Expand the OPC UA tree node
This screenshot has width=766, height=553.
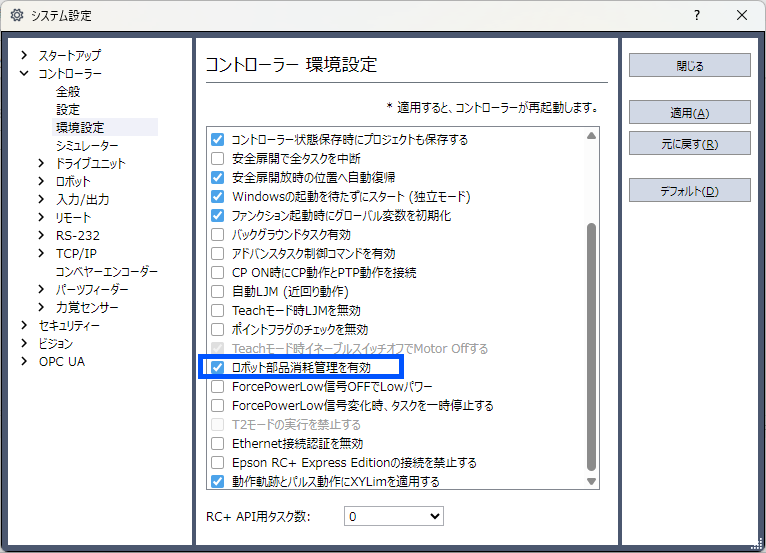(x=24, y=362)
